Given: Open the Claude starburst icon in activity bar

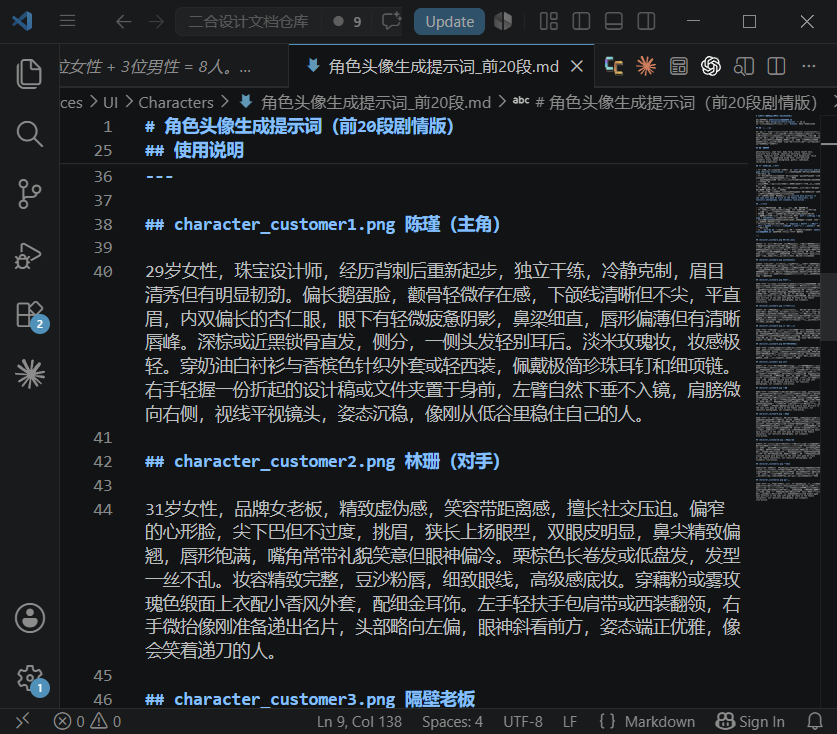Looking at the screenshot, I should 29,373.
